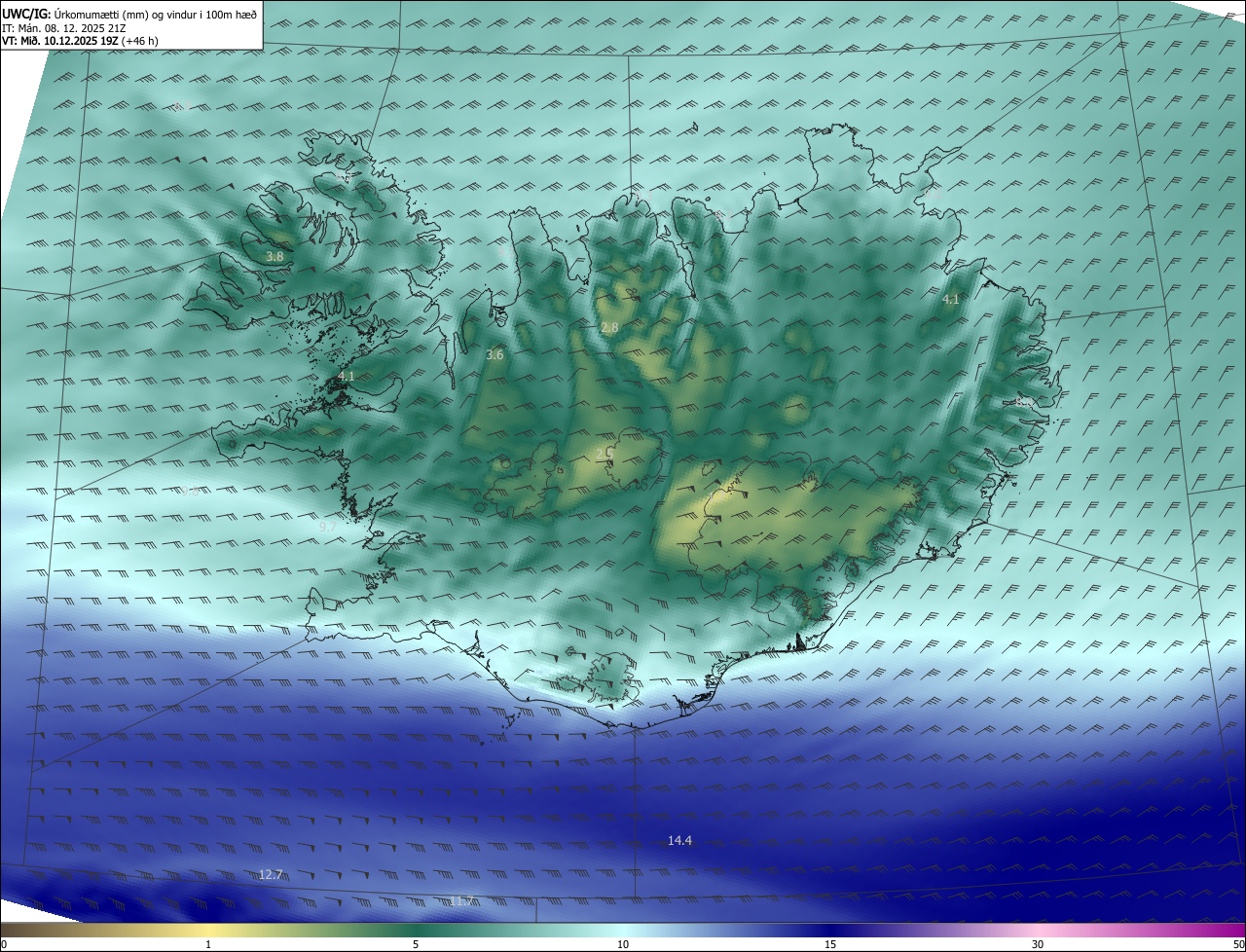Click the colorbar tick label 50
This screenshot has height=952, width=1246.
click(x=1238, y=945)
